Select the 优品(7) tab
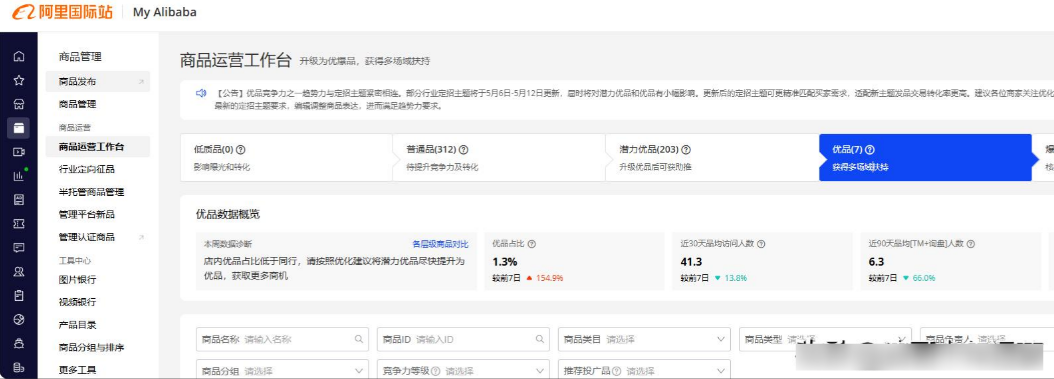Image resolution: width=1054 pixels, height=379 pixels. tap(925, 157)
